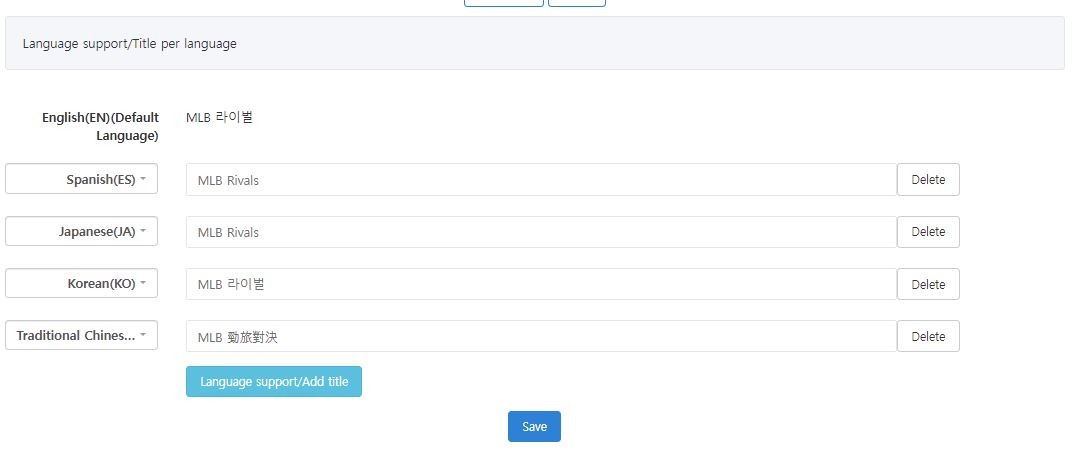Screen dimensions: 1072x454
Task: Remove the Korean title with its Delete button
Action: [x=928, y=284]
